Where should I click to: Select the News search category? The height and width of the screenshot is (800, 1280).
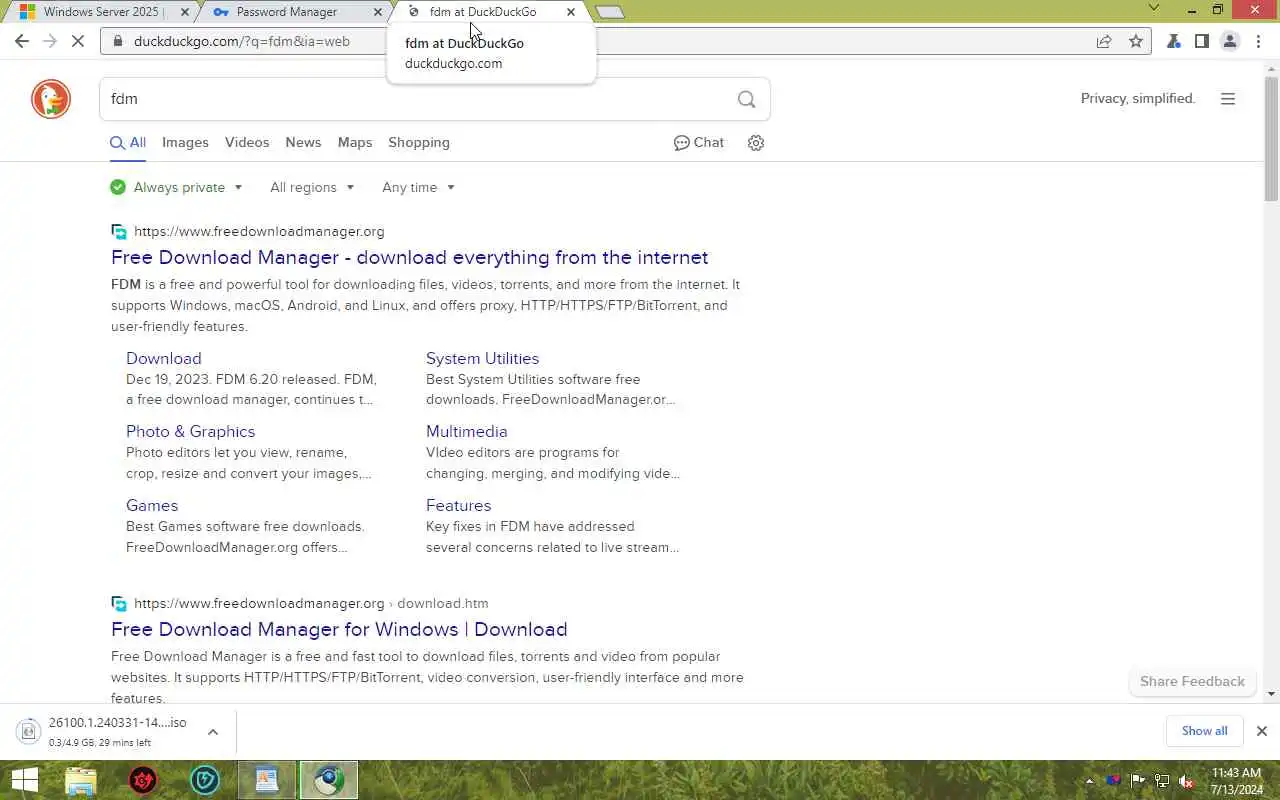(x=303, y=143)
